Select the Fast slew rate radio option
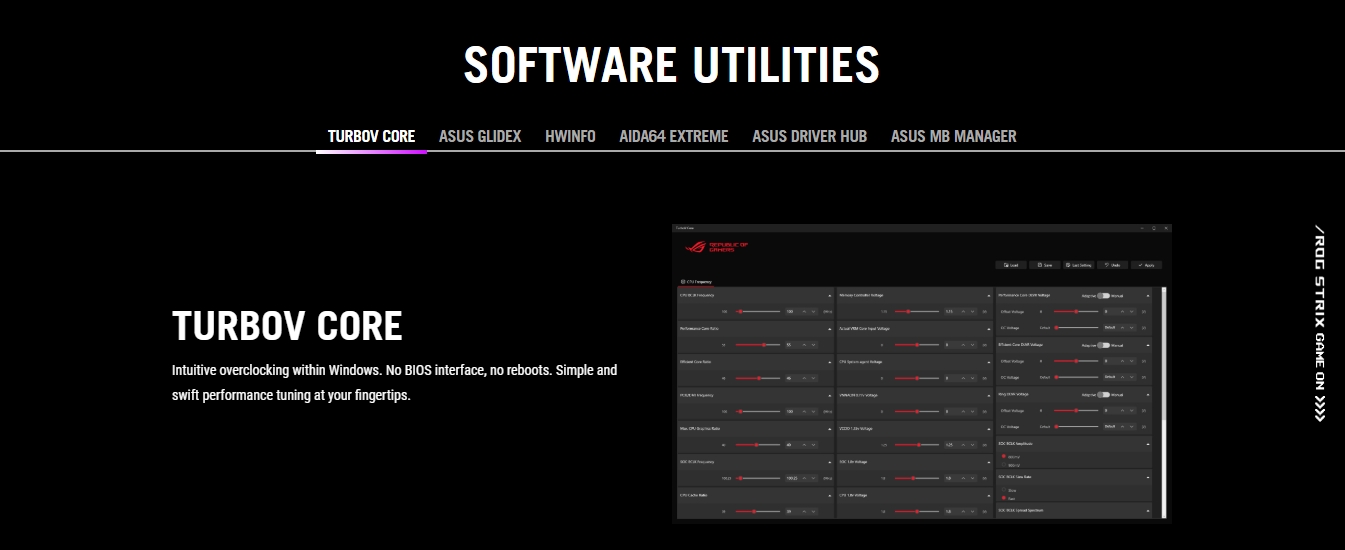This screenshot has width=1345, height=550. point(1004,498)
